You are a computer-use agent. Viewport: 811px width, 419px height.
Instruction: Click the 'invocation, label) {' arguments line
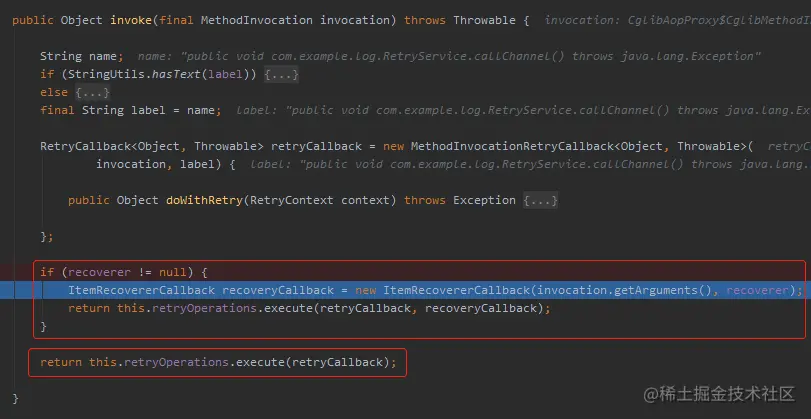click(x=166, y=164)
